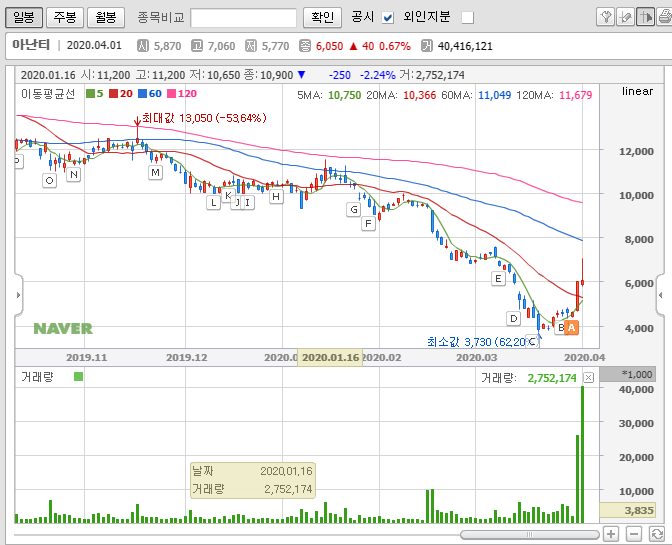The image size is (672, 545).
Task: Click the 2019.11 axis date label
Action: click(87, 357)
